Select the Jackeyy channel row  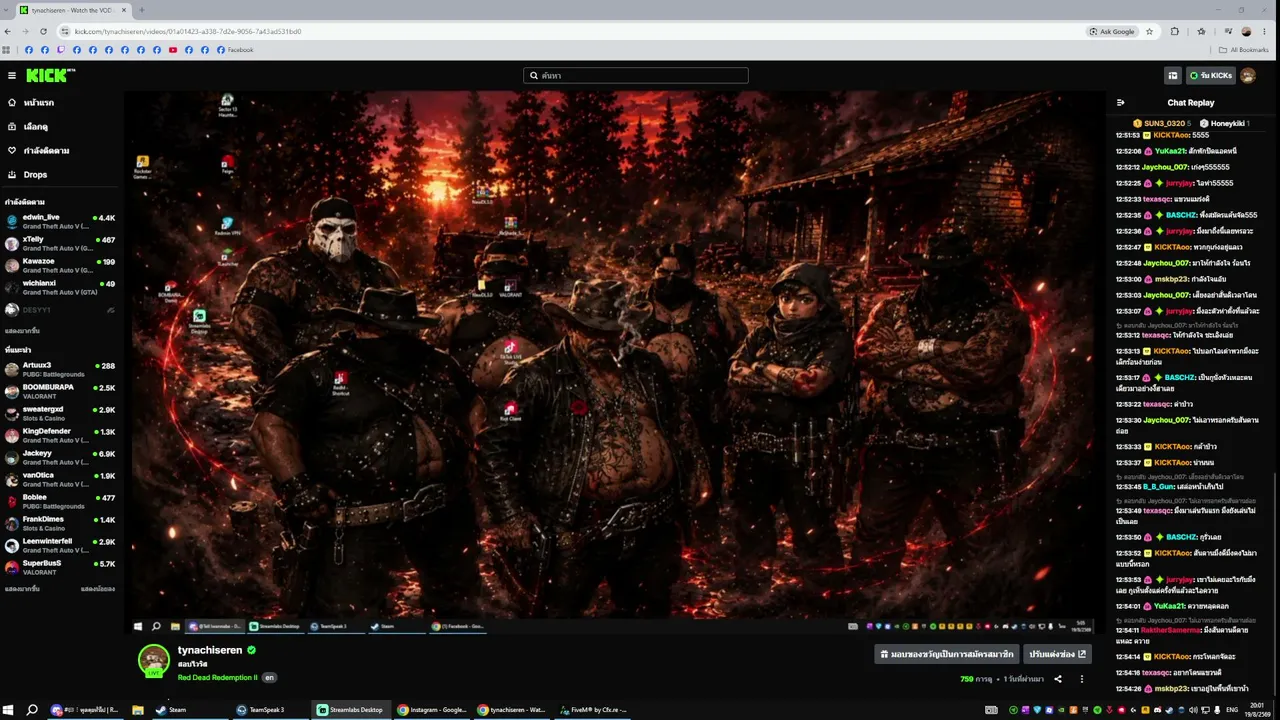click(60, 457)
